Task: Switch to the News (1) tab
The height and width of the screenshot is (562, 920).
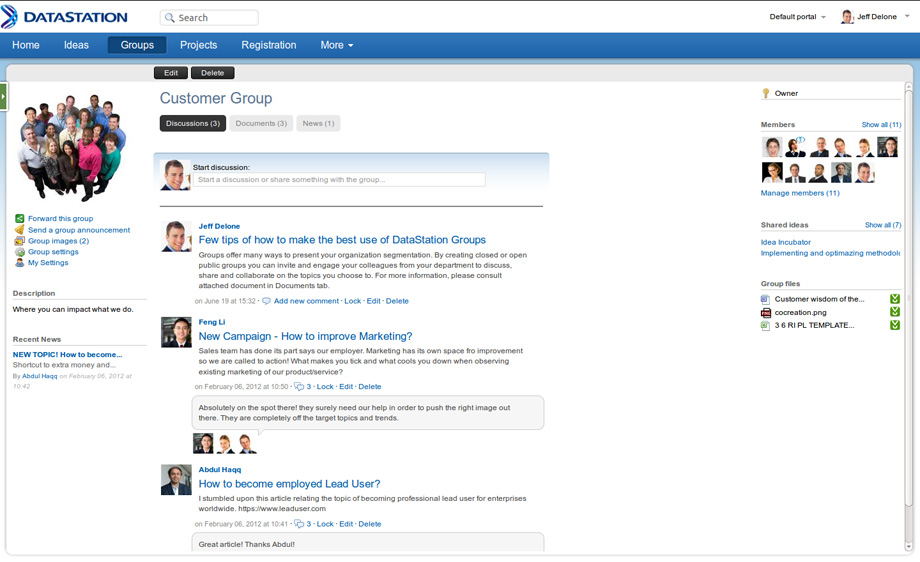Action: 319,123
